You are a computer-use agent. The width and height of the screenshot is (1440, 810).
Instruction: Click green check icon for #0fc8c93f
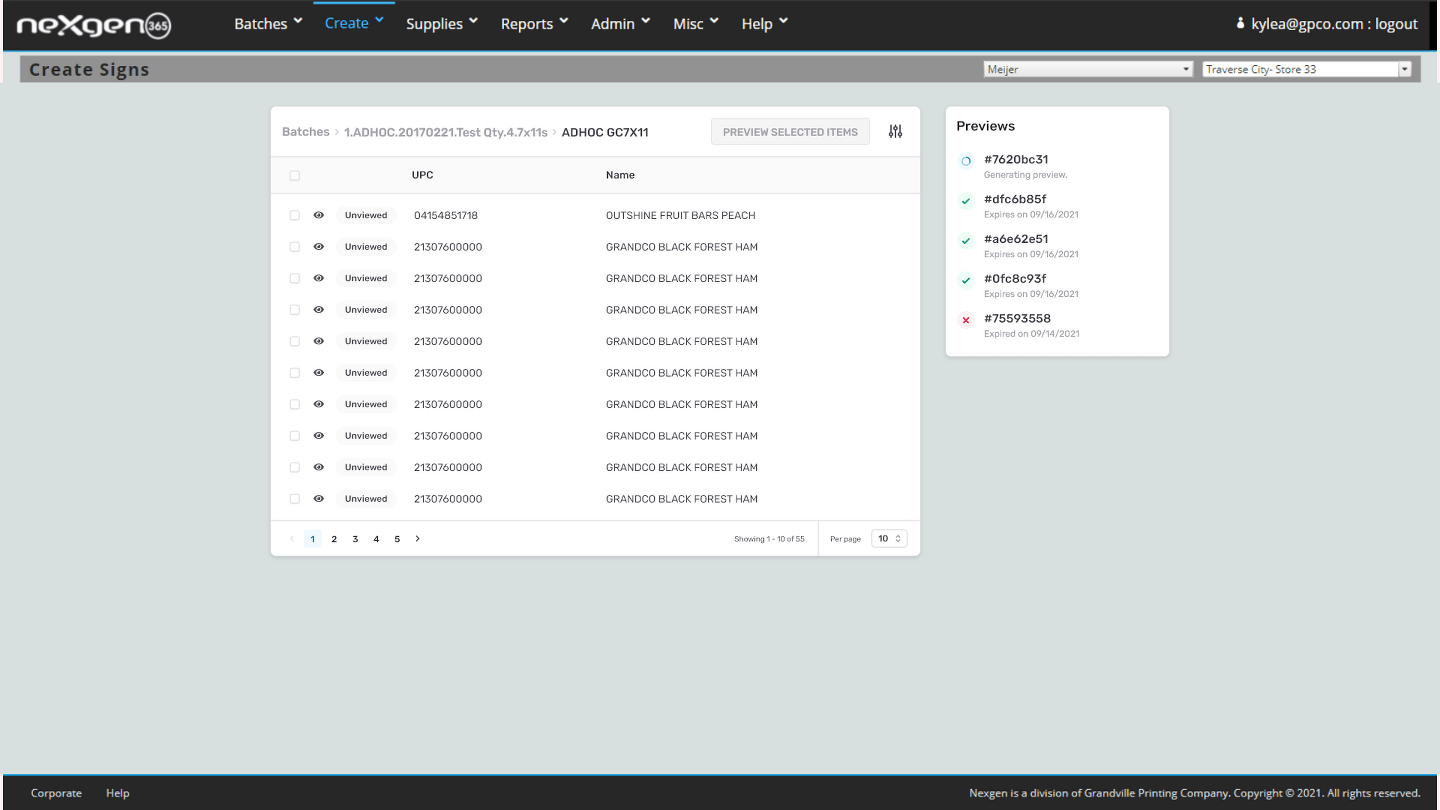pyautogui.click(x=966, y=281)
